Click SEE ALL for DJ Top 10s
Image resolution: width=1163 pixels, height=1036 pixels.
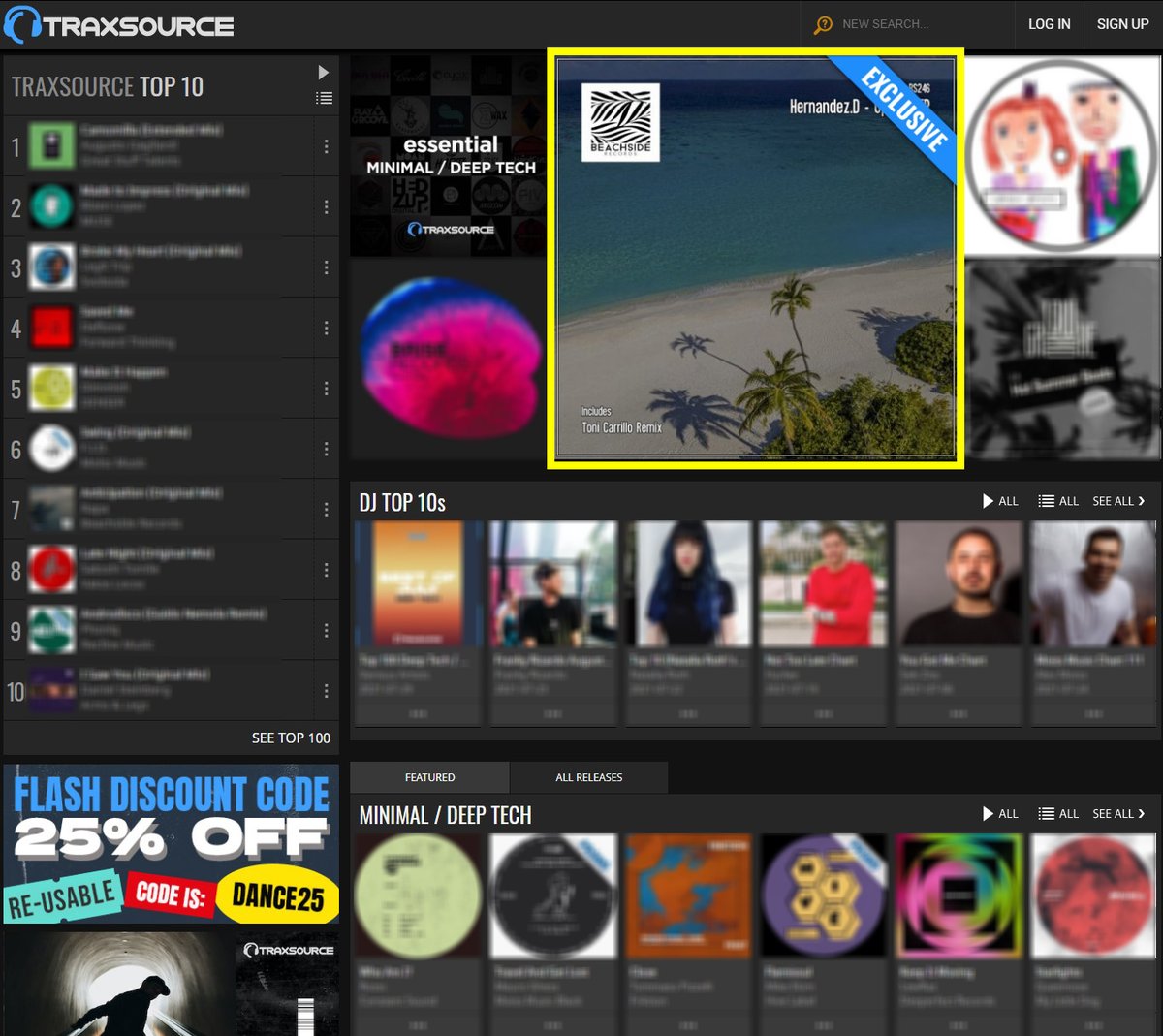(x=1118, y=501)
